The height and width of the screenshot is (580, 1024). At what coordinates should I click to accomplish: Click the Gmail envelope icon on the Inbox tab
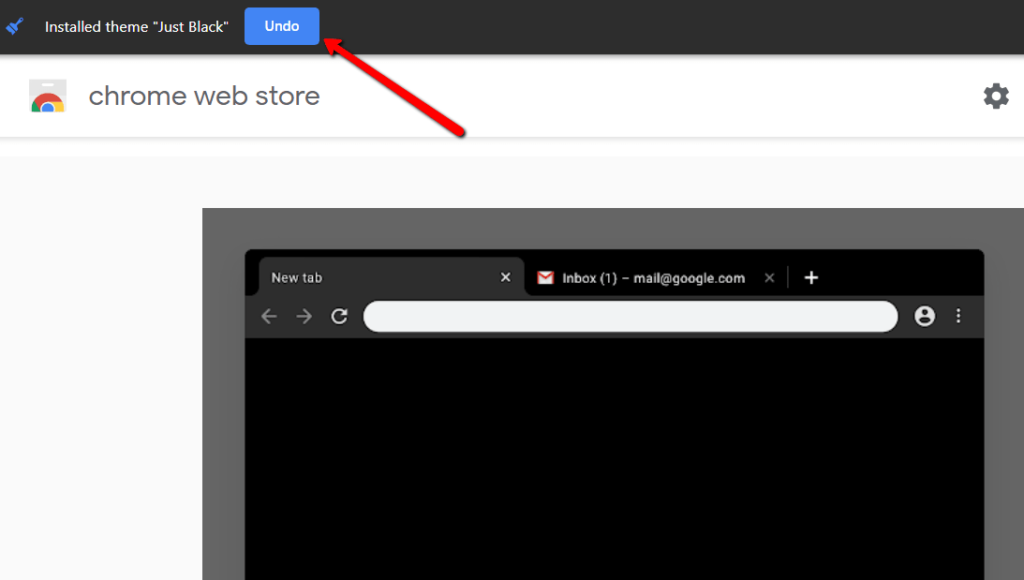tap(545, 277)
